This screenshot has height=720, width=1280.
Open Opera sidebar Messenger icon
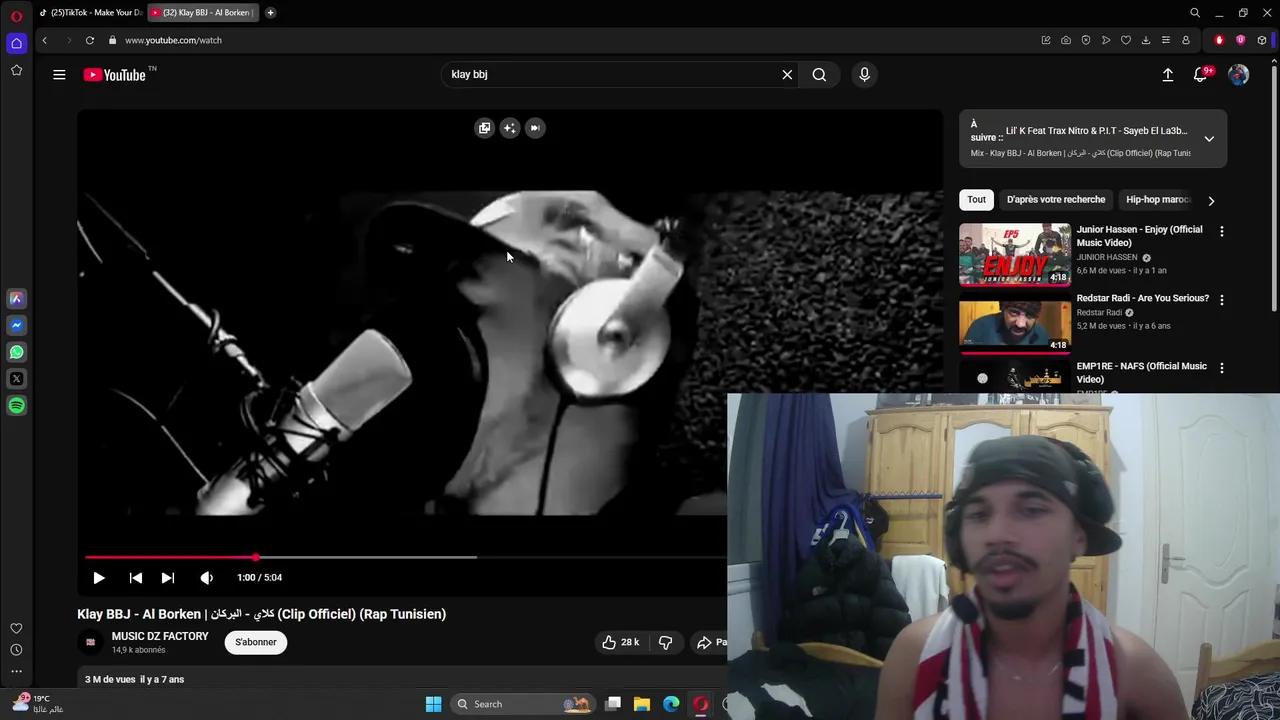[16, 325]
